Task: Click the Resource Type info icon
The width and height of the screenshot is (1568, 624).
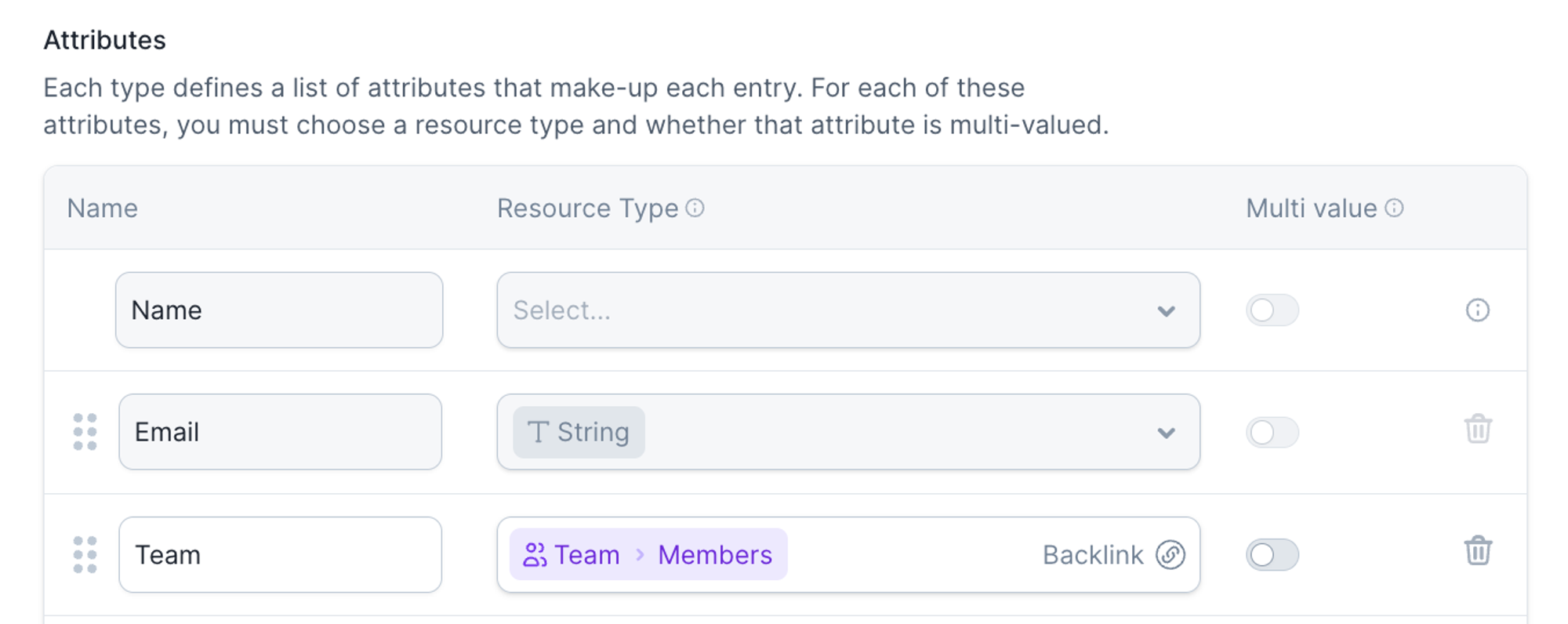Action: 695,208
